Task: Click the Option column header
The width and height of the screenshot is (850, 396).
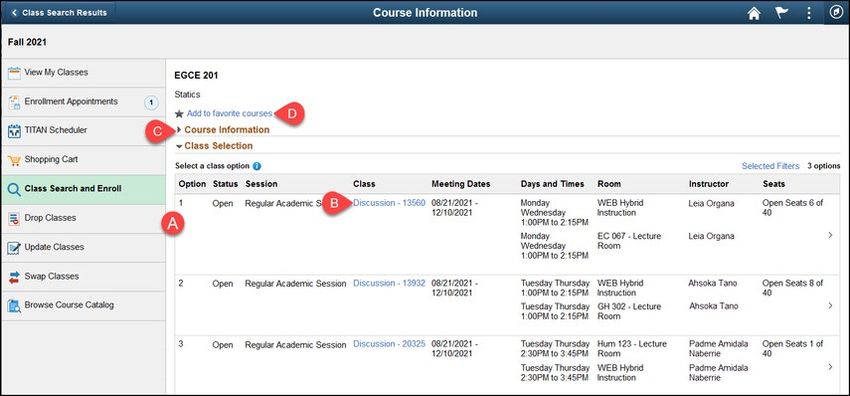Action: [x=192, y=184]
